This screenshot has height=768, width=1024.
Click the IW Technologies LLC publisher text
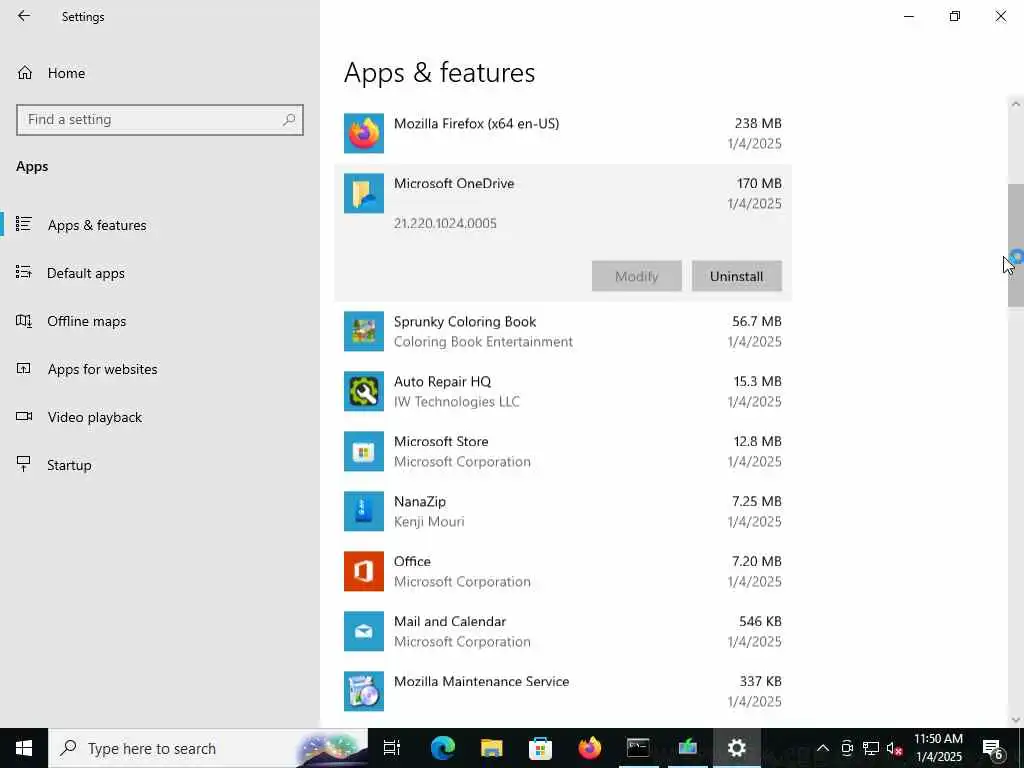[456, 402]
